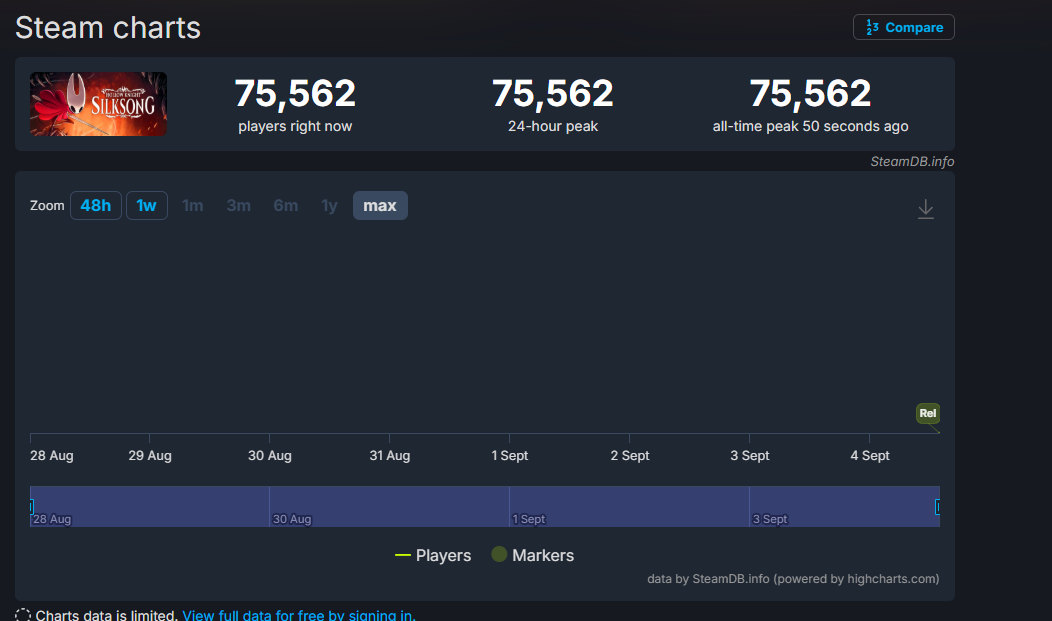Click the Rel release marker on chart
The height and width of the screenshot is (621, 1052).
click(928, 413)
